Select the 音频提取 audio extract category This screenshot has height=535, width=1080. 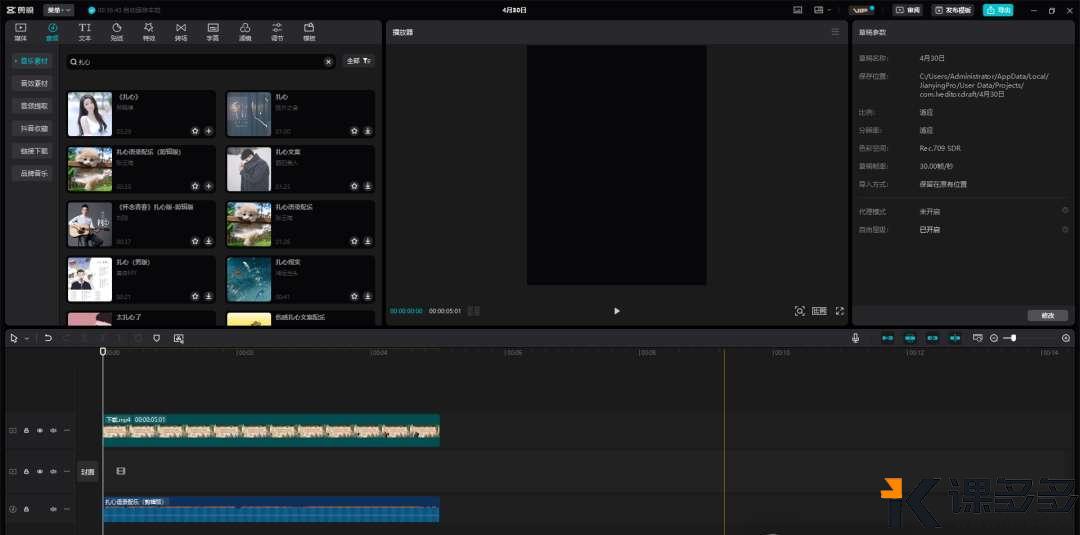[x=32, y=106]
